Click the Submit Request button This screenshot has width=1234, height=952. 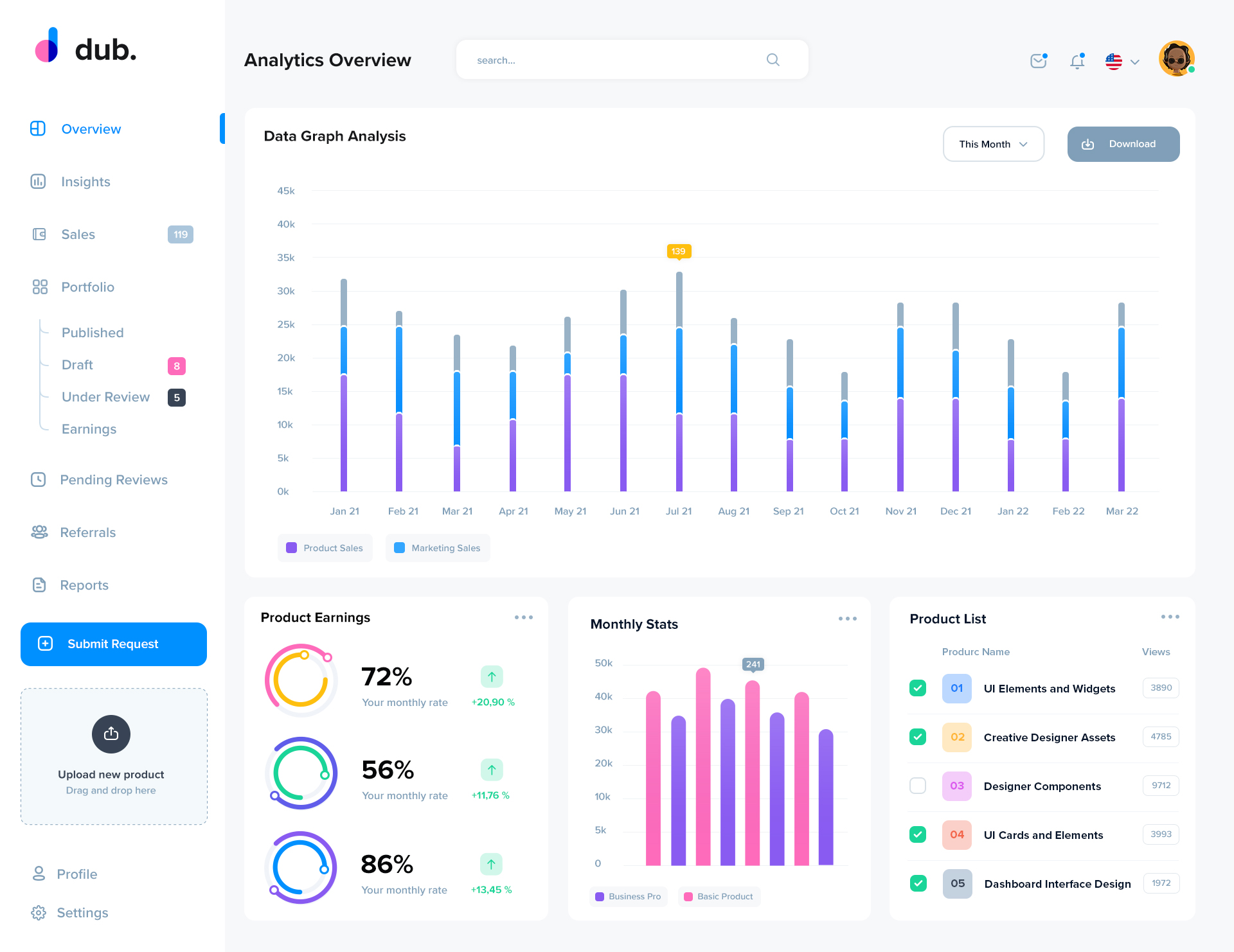tap(114, 644)
